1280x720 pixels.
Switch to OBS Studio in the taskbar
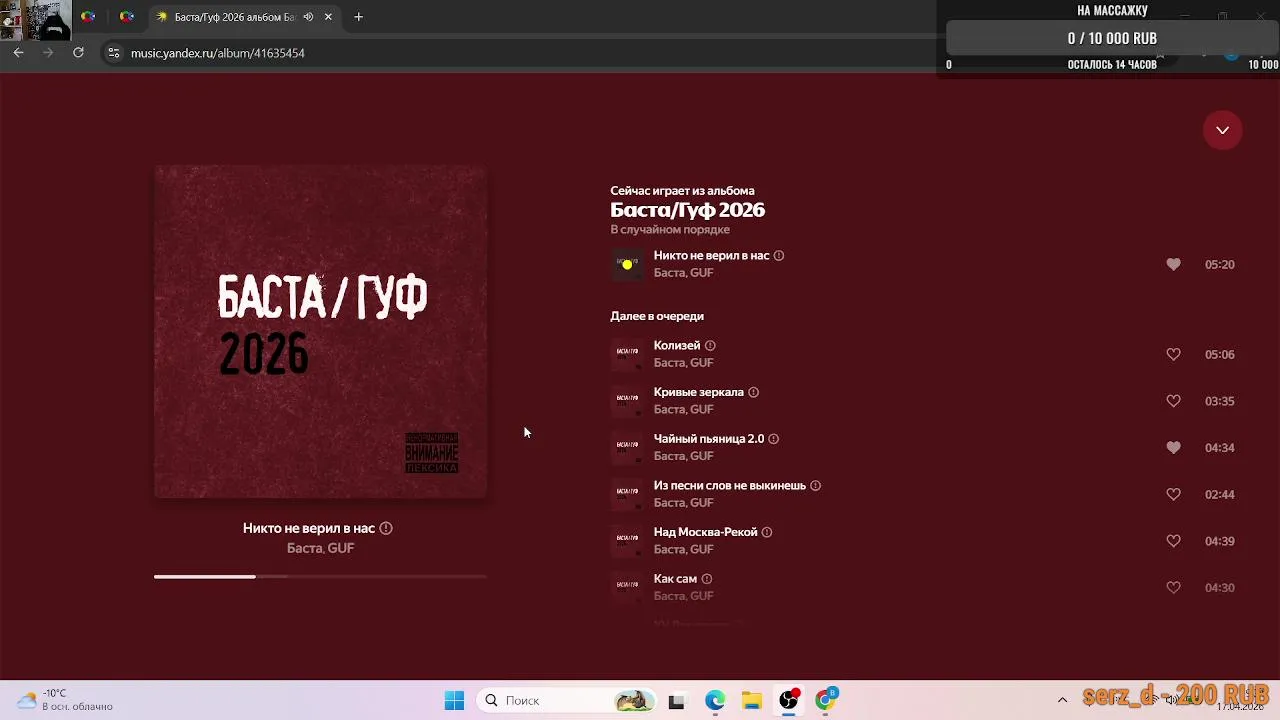789,701
